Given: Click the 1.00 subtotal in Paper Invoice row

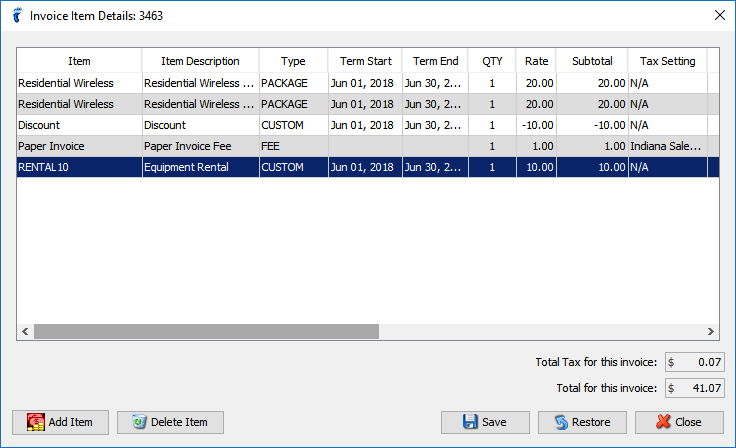Looking at the screenshot, I should coord(592,147).
